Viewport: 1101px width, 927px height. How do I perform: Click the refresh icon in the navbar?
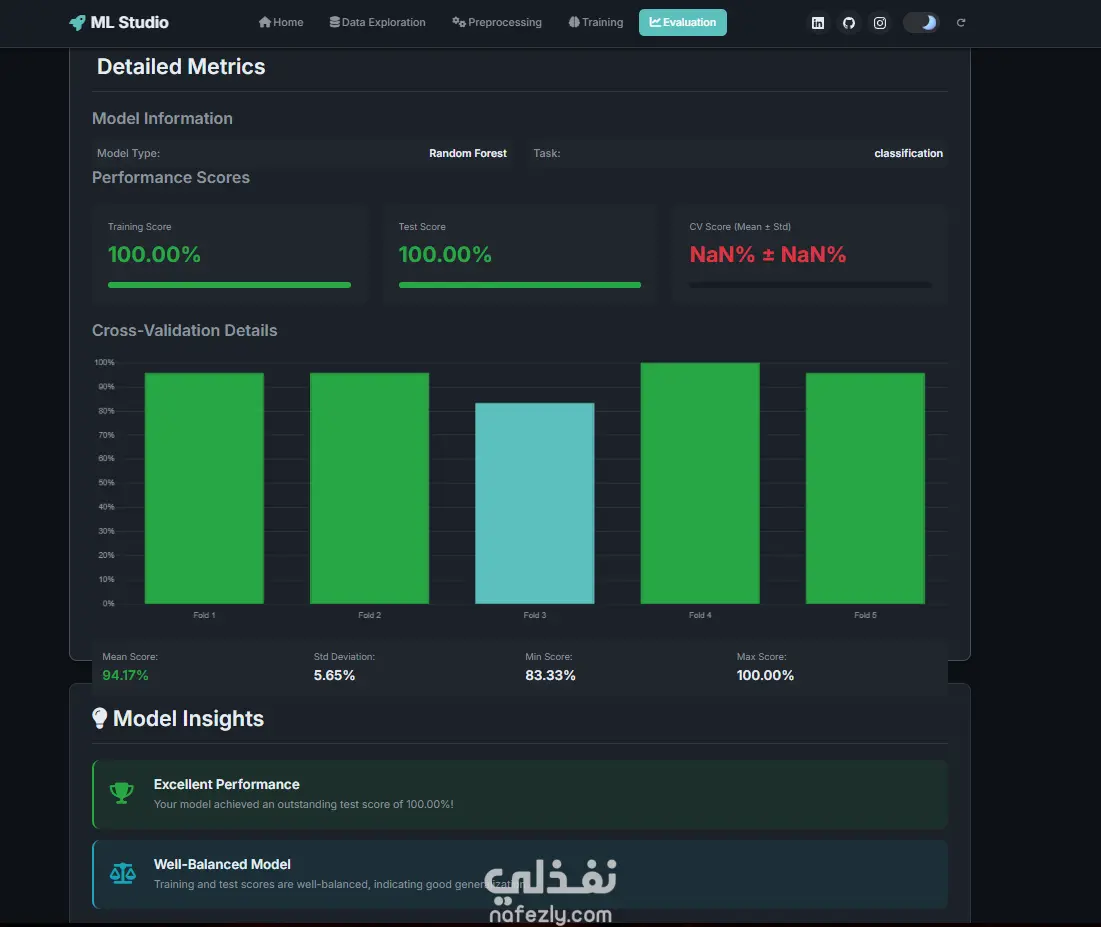tap(961, 22)
